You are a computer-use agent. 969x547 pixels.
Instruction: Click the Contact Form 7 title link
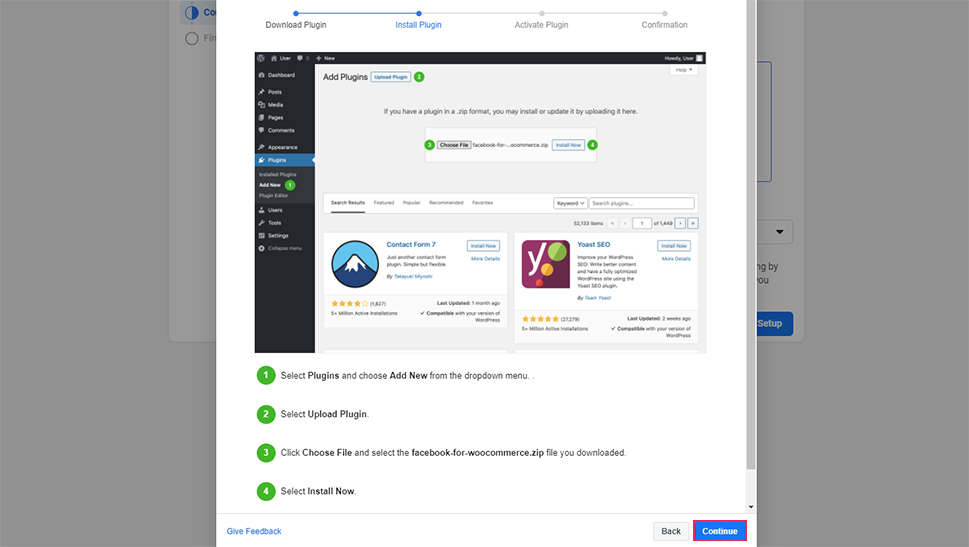[411, 244]
